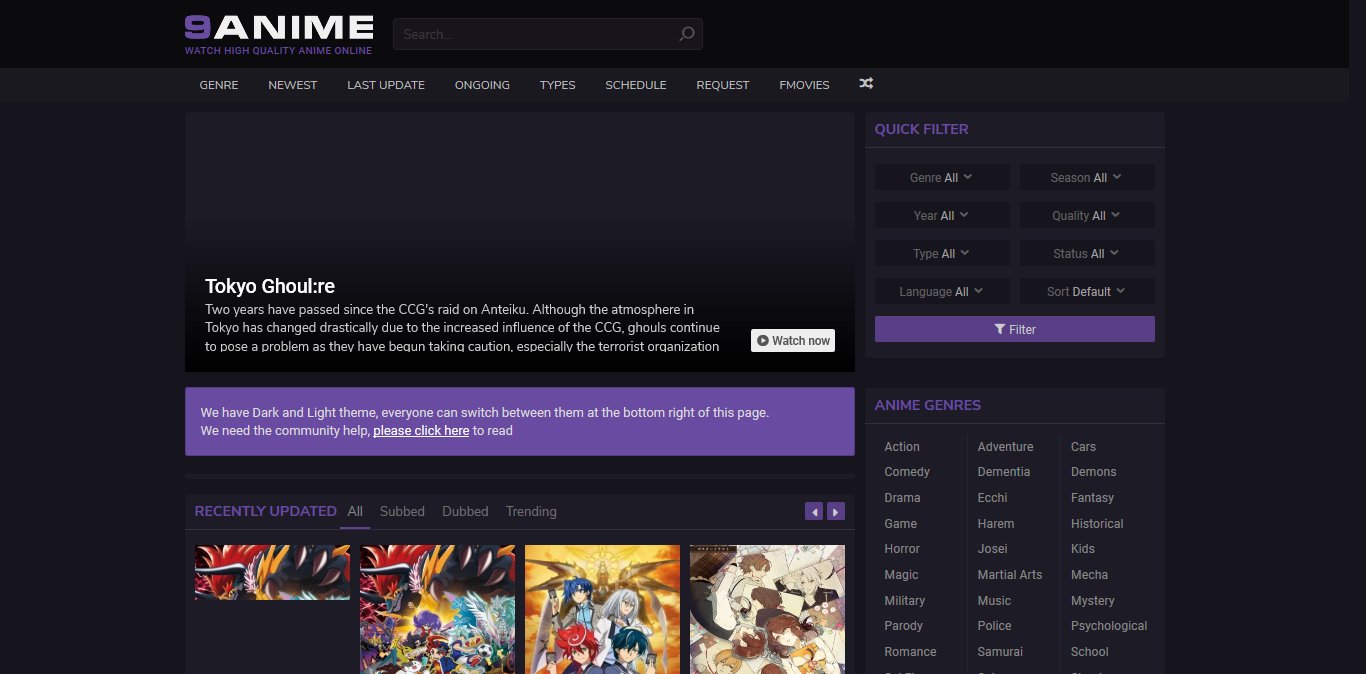The width and height of the screenshot is (1366, 674).
Task: Open the Tokyo Ghoul:re title
Action: pos(270,287)
